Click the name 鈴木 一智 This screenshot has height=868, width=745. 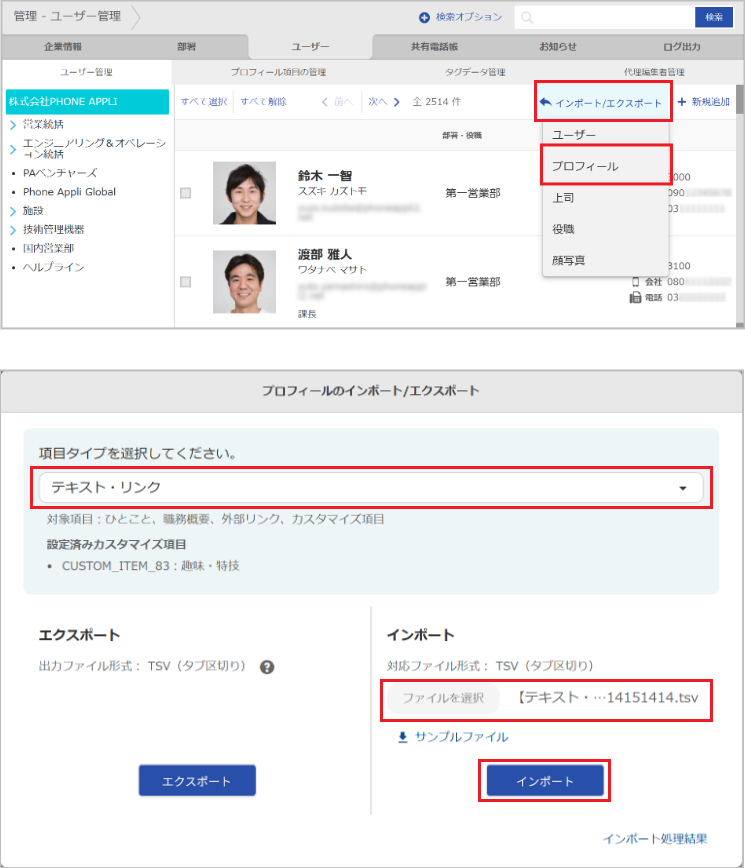click(324, 176)
